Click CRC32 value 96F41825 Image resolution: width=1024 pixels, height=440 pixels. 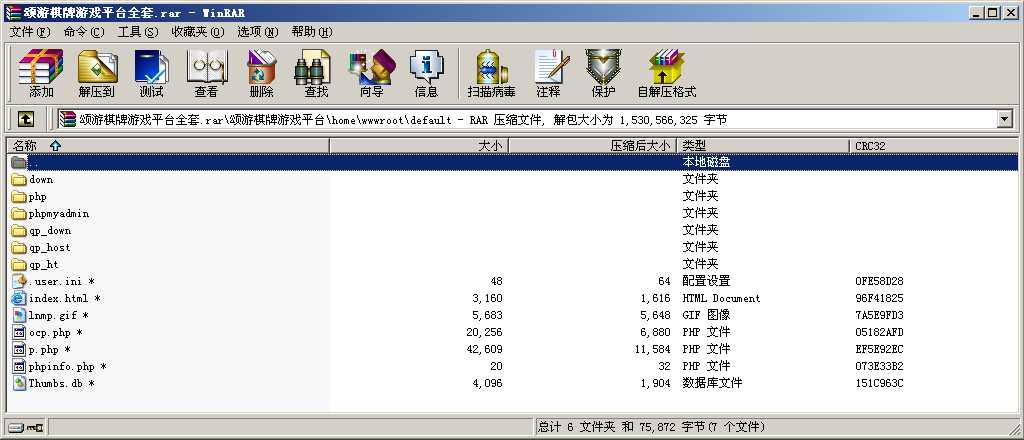879,298
